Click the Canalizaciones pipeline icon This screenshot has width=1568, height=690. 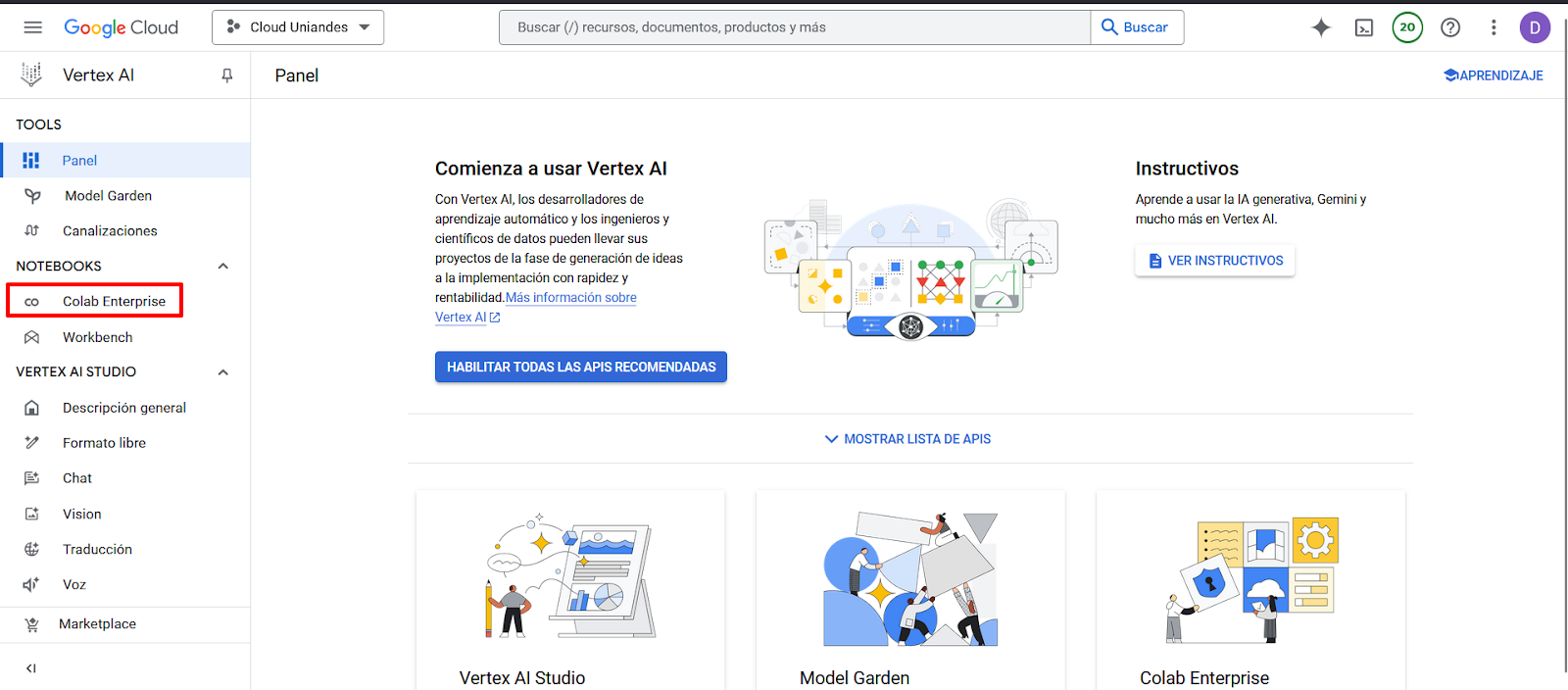[x=32, y=231]
